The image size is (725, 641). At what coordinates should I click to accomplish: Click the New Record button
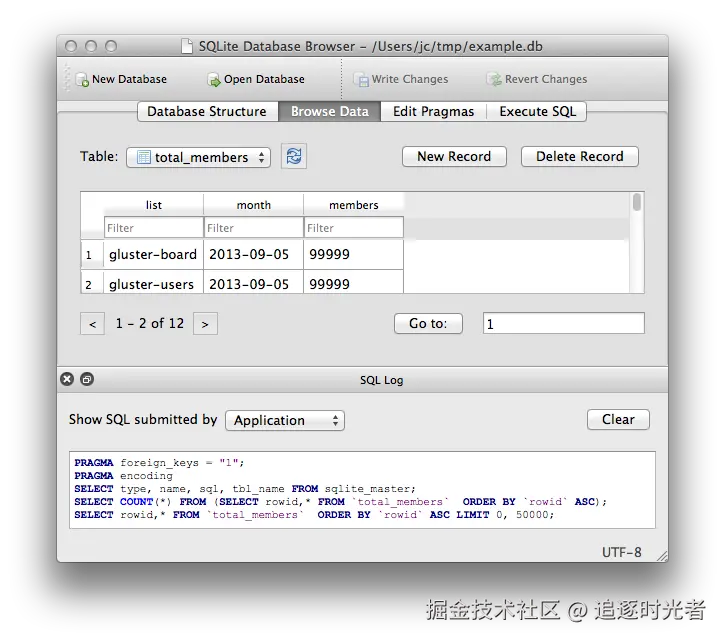(x=454, y=156)
